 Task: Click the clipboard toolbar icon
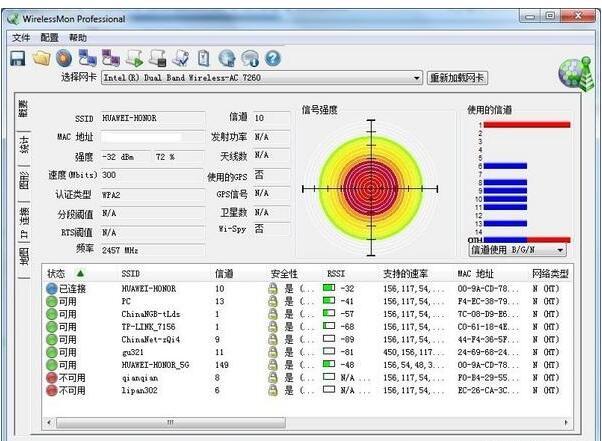(203, 58)
